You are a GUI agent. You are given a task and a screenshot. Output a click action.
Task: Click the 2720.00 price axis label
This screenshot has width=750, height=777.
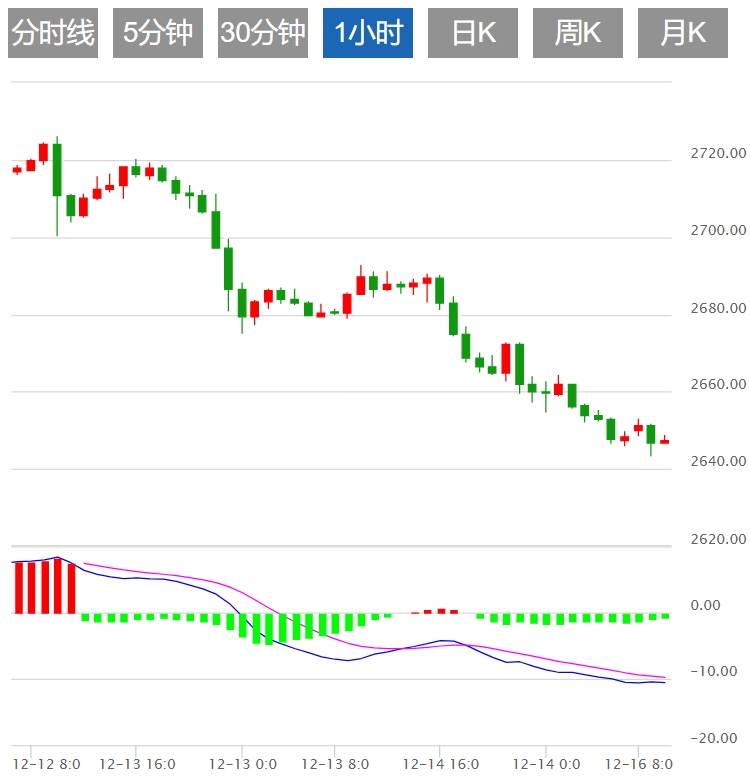[x=718, y=154]
